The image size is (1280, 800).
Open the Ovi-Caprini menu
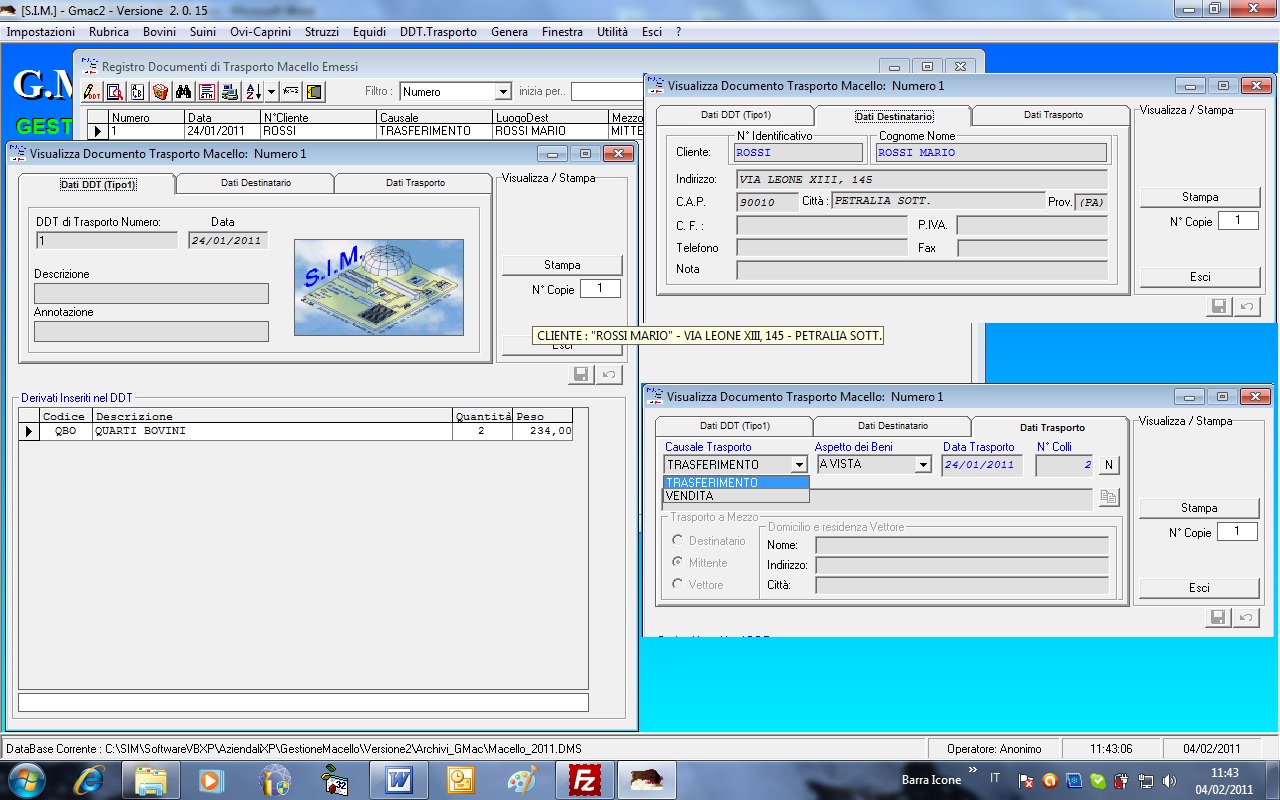260,32
